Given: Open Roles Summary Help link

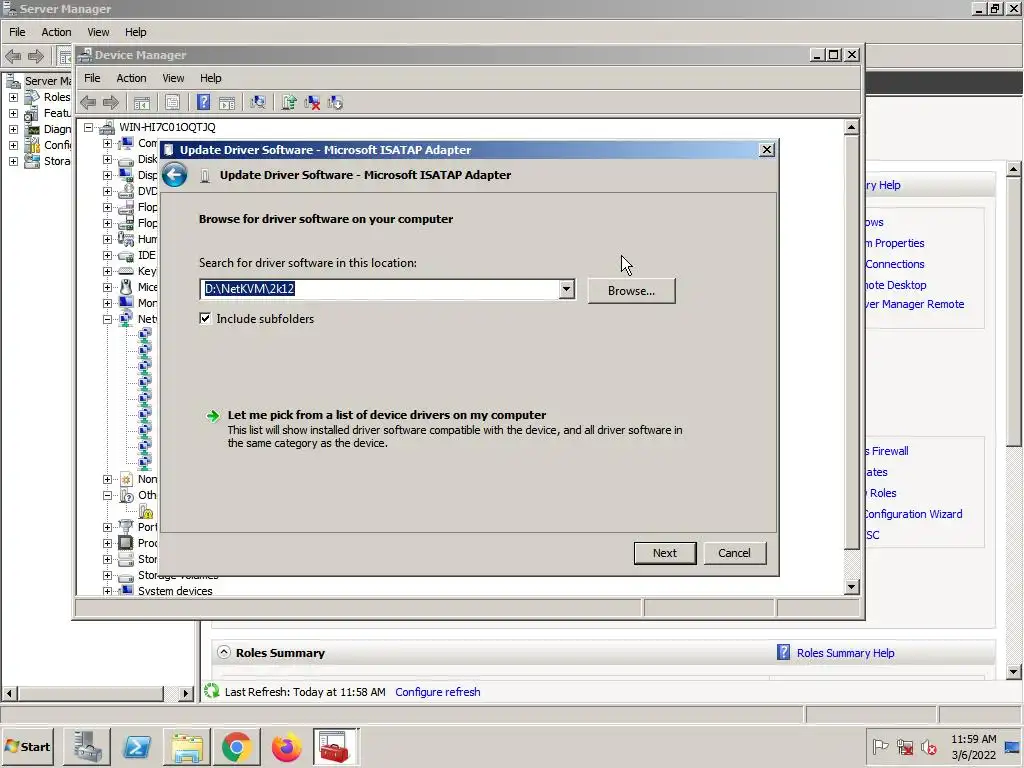Looking at the screenshot, I should 846,652.
